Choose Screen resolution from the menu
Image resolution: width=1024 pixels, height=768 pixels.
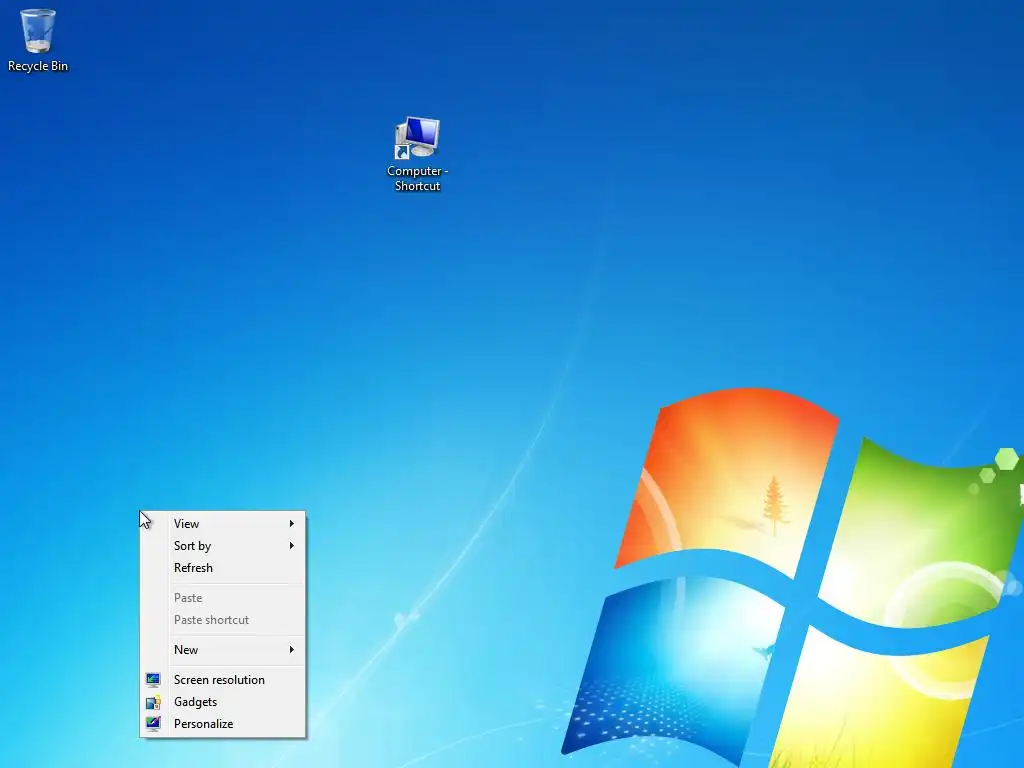click(x=223, y=680)
